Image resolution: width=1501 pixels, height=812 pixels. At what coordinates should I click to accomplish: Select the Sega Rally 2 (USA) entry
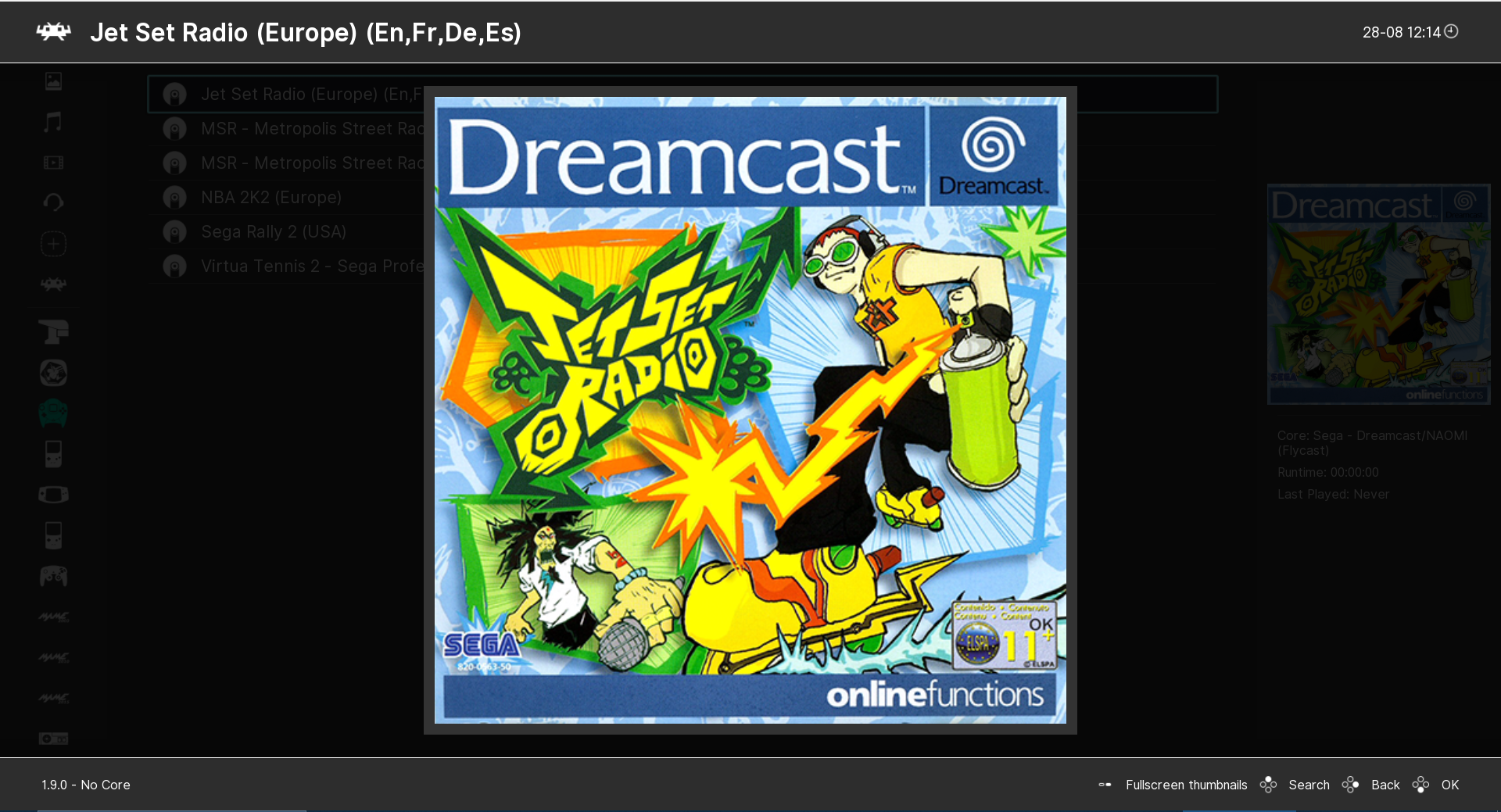click(x=682, y=232)
